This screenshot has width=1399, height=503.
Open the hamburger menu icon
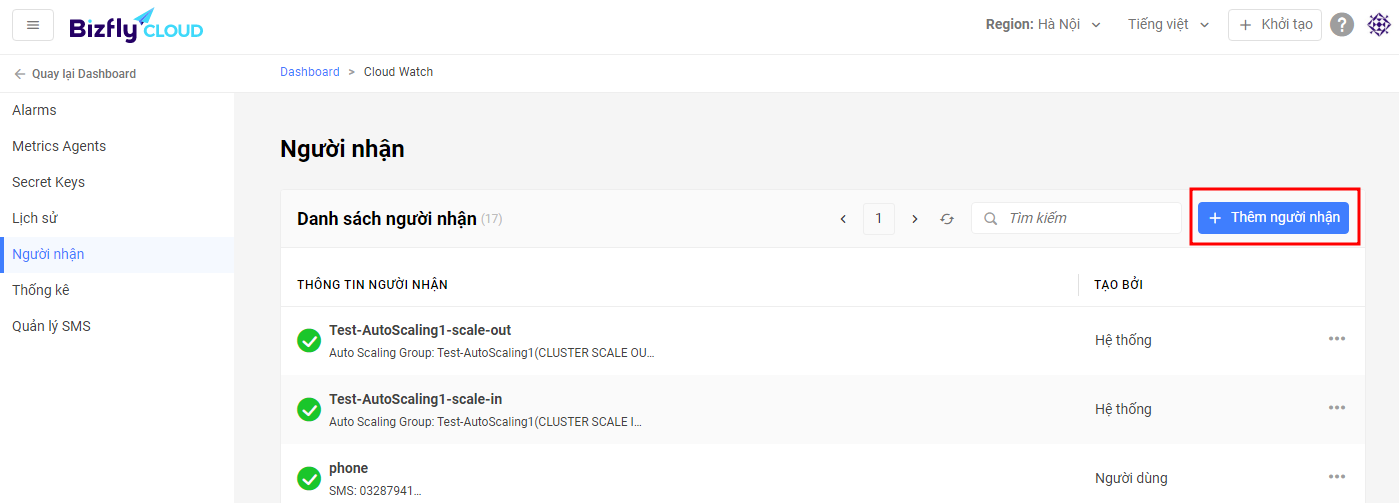pos(33,25)
